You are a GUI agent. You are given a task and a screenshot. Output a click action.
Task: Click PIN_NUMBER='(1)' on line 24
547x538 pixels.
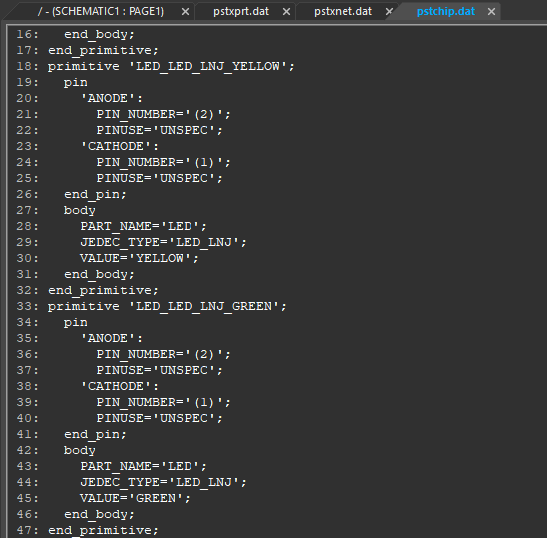[163, 162]
